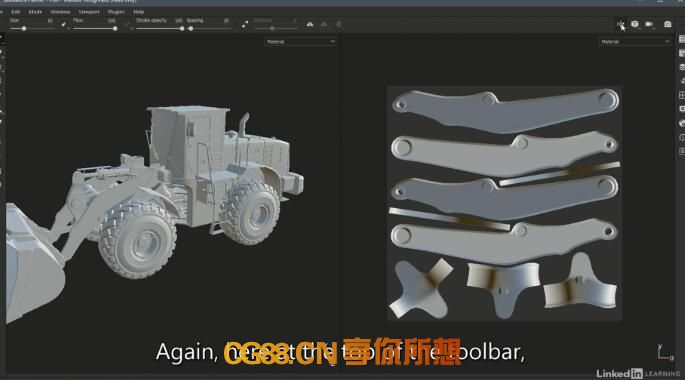Expand the right viewport Material dropdown
Screen dimensions: 685x380
pos(635,41)
